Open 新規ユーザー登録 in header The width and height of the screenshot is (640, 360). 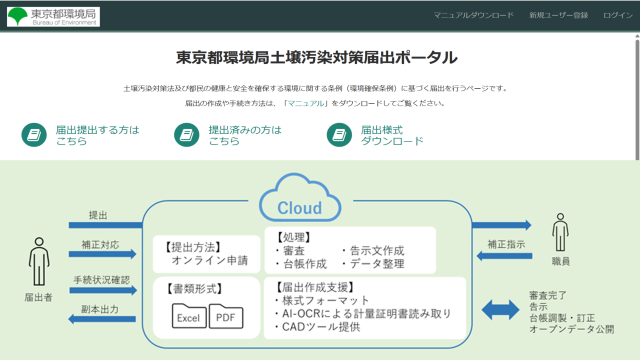point(558,16)
